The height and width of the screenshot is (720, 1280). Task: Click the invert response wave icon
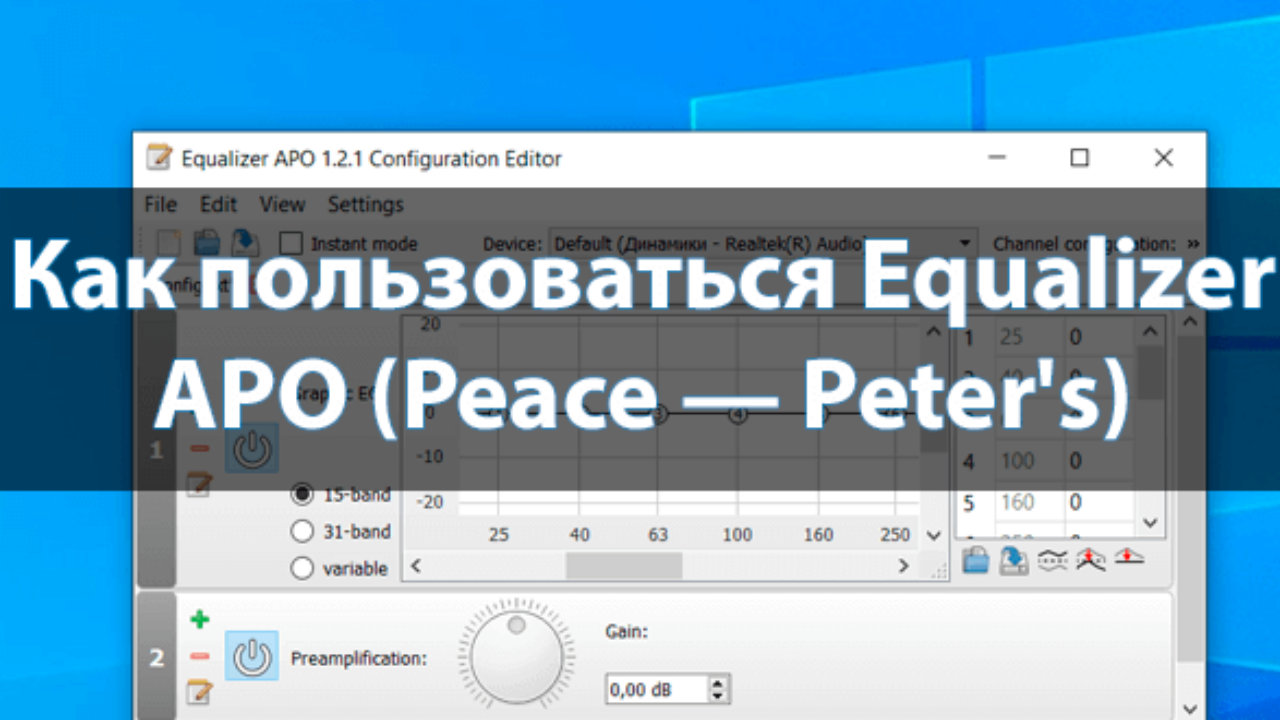point(1052,561)
